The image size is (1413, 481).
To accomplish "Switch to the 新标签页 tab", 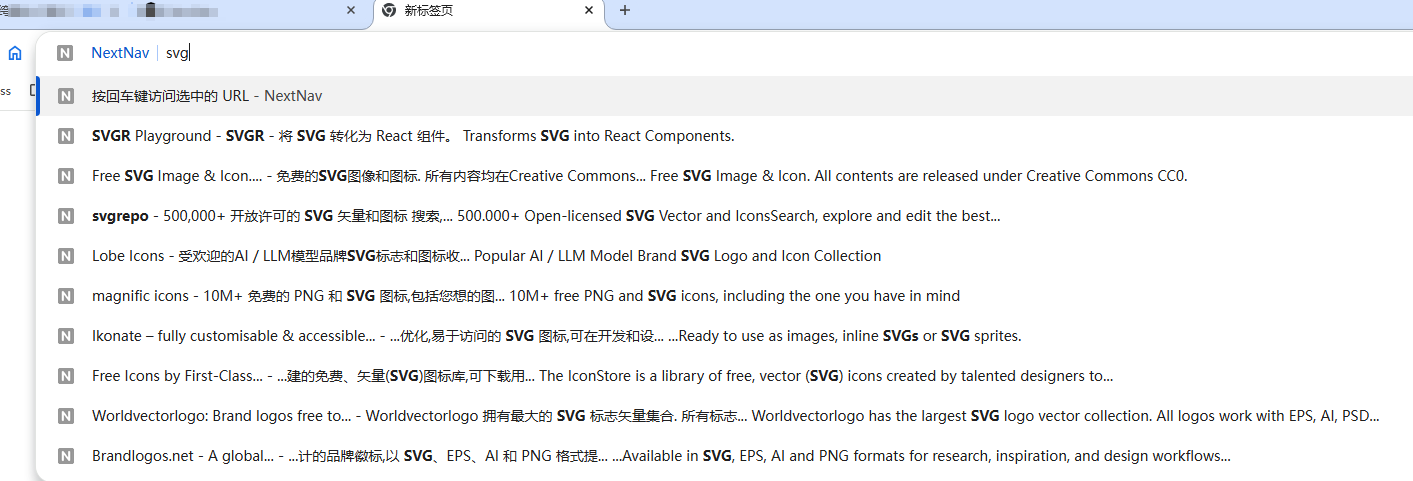I will pyautogui.click(x=489, y=11).
